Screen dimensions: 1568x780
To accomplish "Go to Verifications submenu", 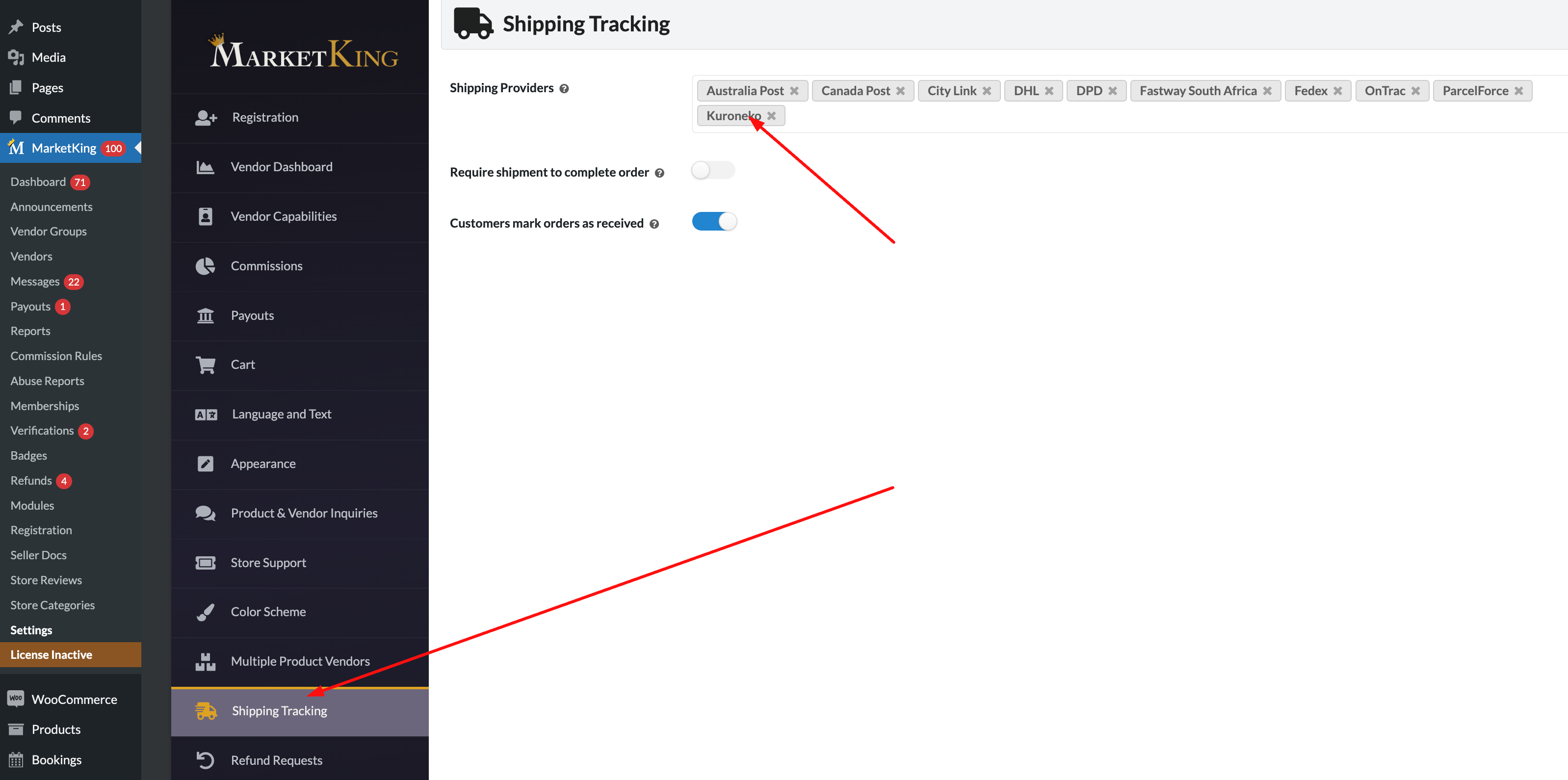I will (x=42, y=431).
